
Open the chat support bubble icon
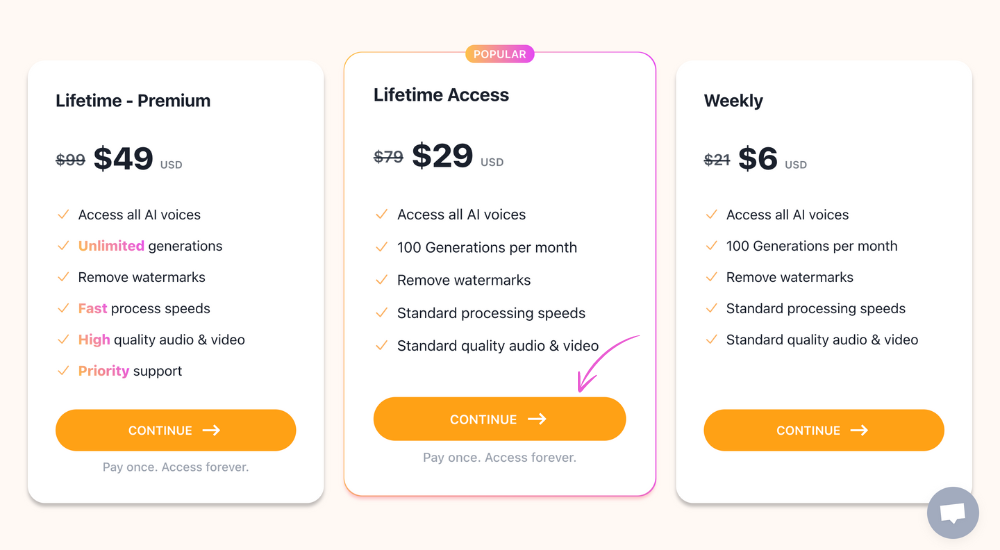pyautogui.click(x=953, y=512)
